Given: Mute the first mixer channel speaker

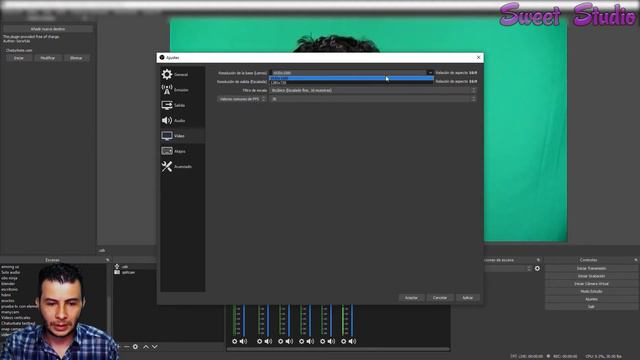Looking at the screenshot, I should pos(244,341).
